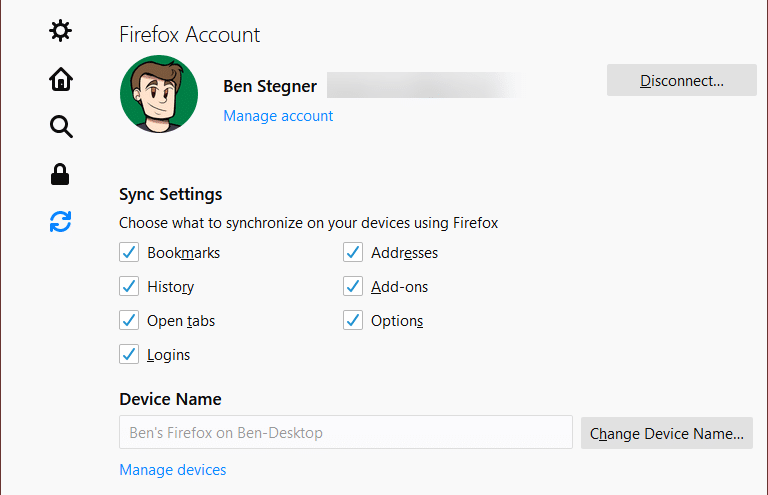The width and height of the screenshot is (768, 495).
Task: Disable Open tabs syncing
Action: pos(129,321)
